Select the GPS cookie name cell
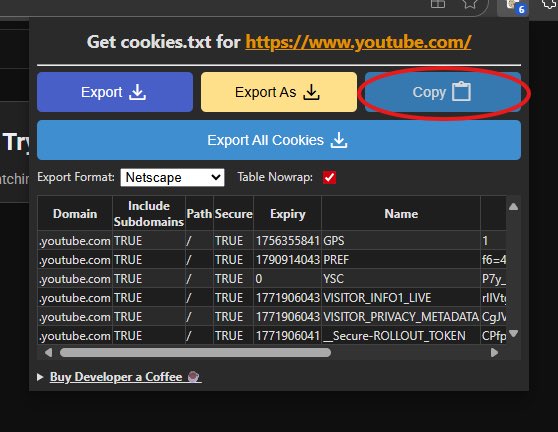Image resolution: width=558 pixels, height=432 pixels. (401, 241)
